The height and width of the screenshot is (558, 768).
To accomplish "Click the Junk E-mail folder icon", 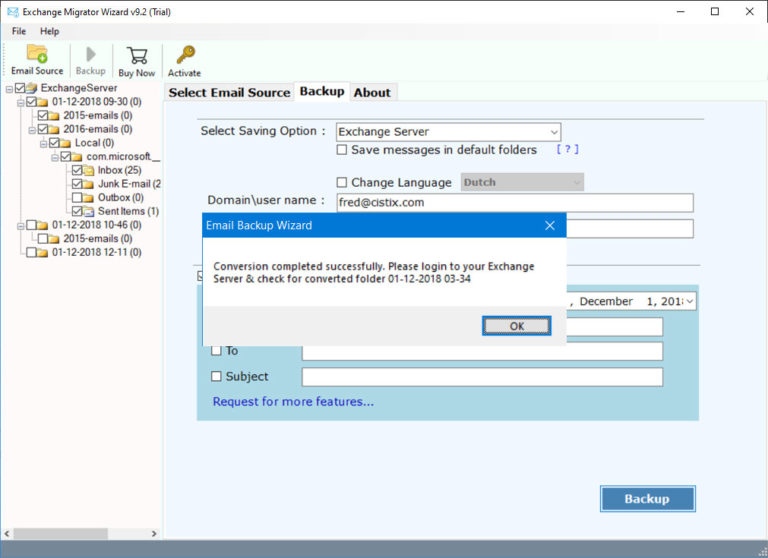I will coord(88,184).
